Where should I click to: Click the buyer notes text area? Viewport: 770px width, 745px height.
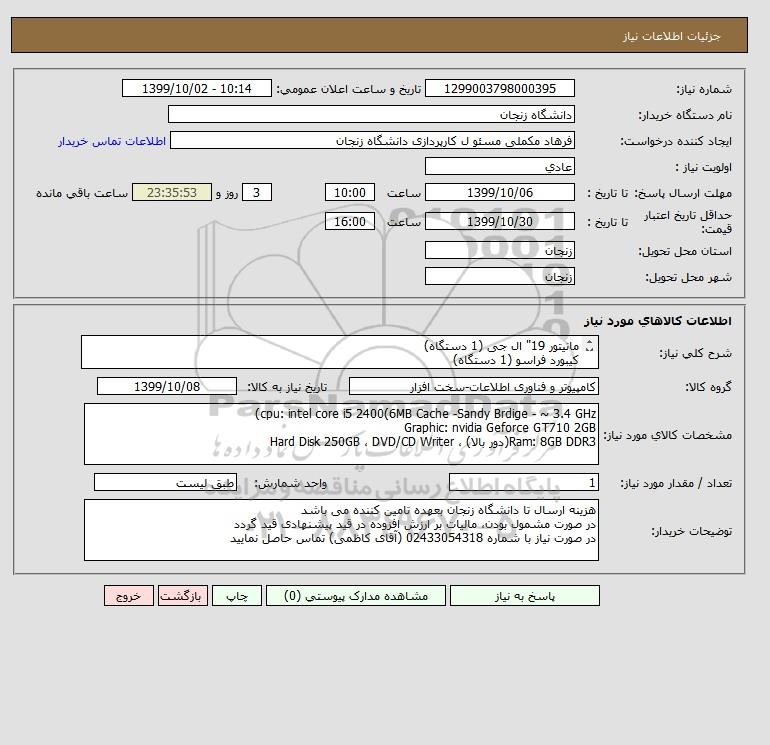click(x=341, y=530)
